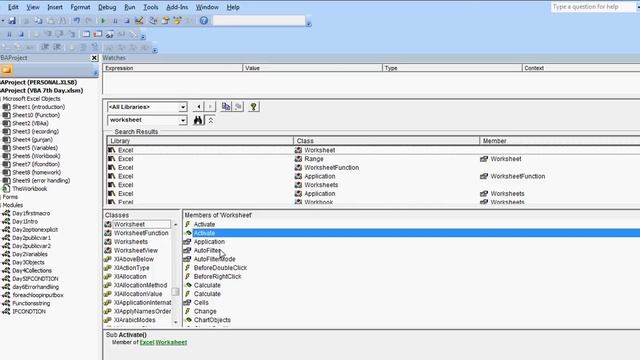This screenshot has width=640, height=360.
Task: Click the 'Type a question for help' box
Action: pyautogui.click(x=593, y=7)
